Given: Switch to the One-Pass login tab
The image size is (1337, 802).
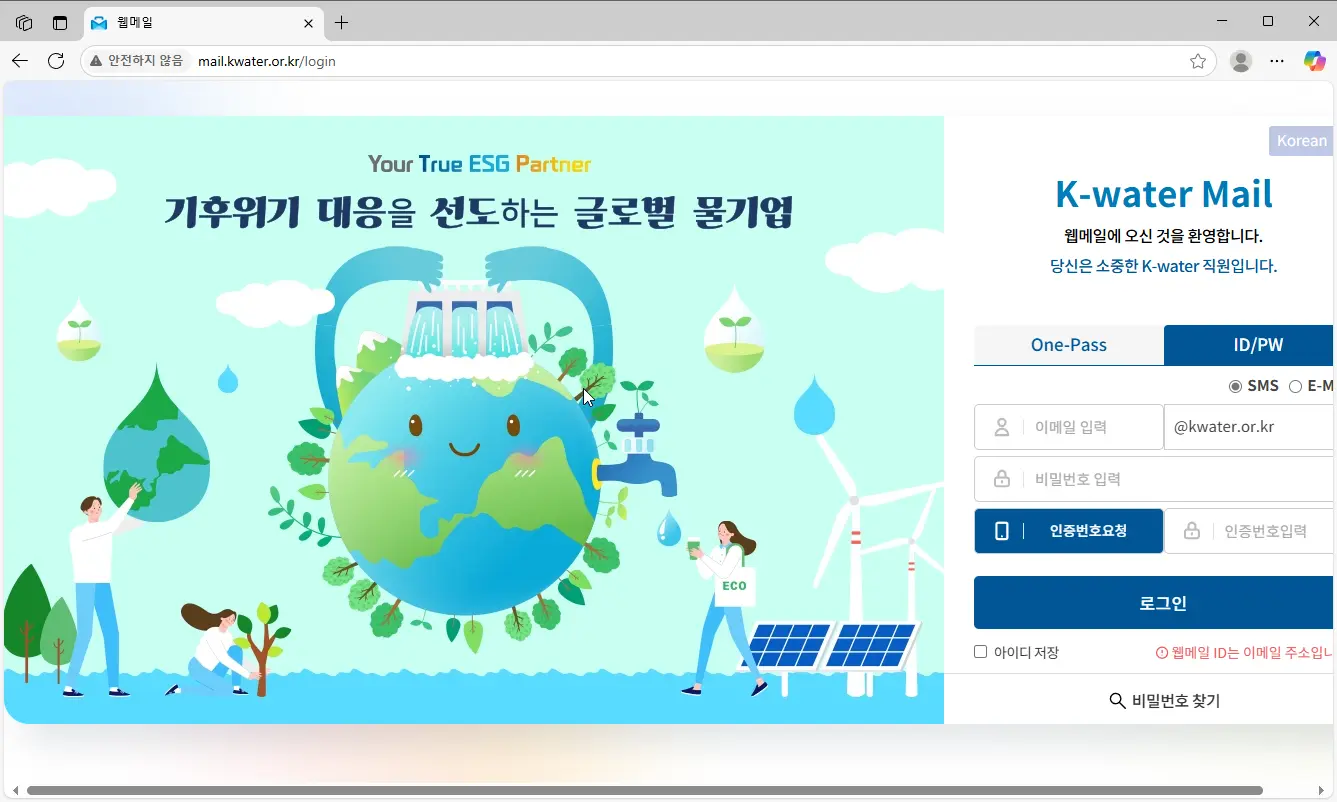Looking at the screenshot, I should tap(1068, 344).
